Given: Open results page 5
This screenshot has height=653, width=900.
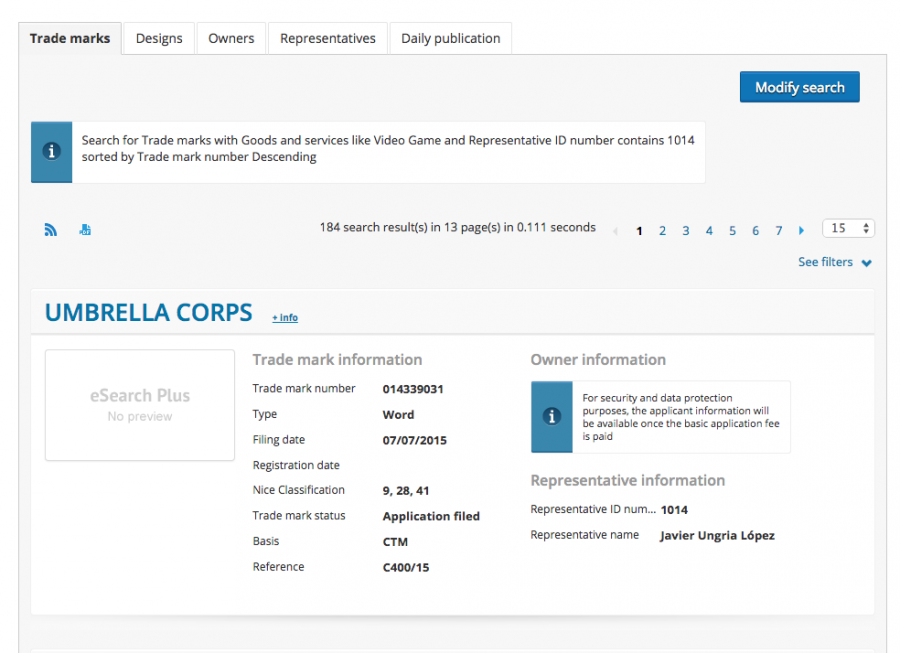Looking at the screenshot, I should pos(732,231).
